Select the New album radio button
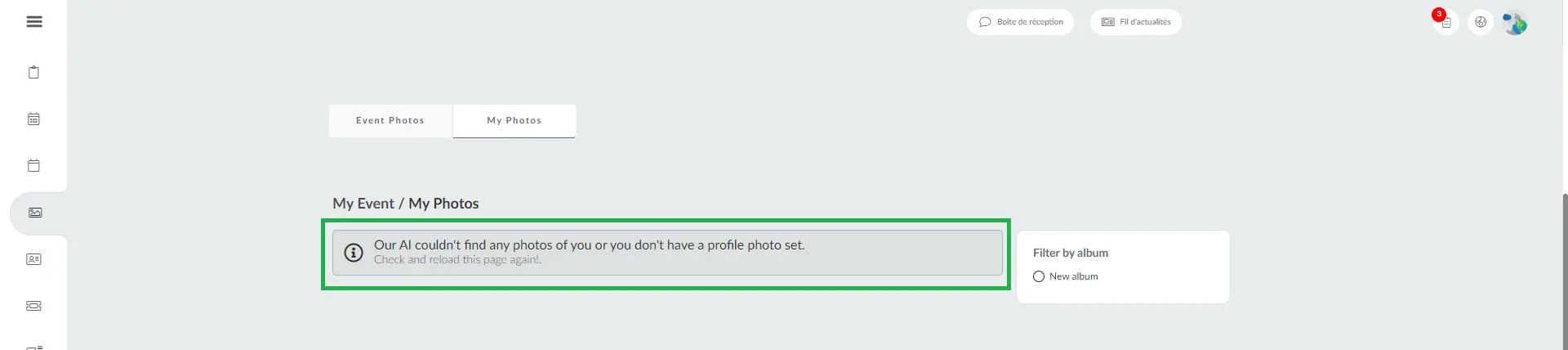The image size is (1568, 350). [1039, 276]
